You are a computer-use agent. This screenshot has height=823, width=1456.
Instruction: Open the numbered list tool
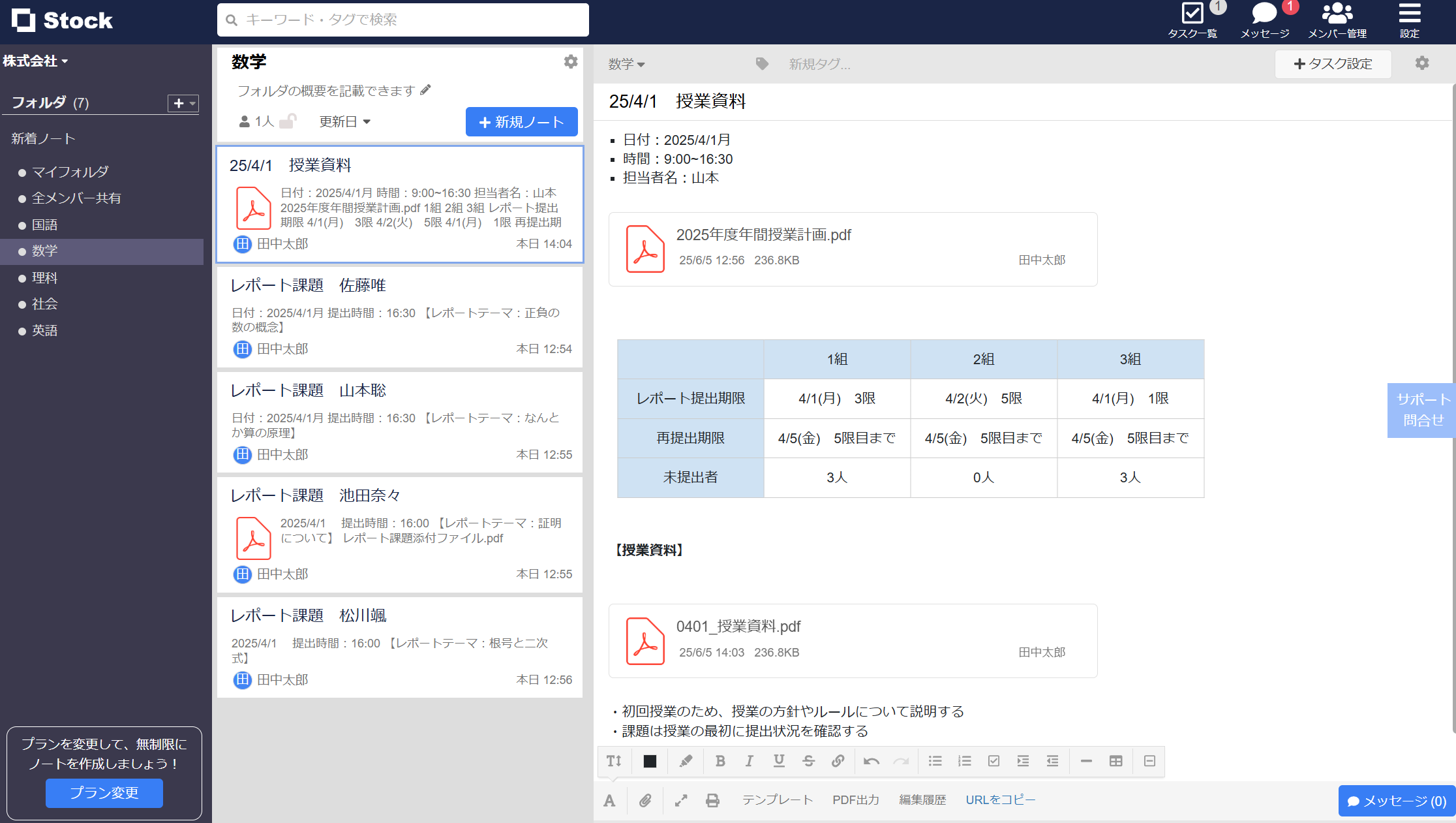(964, 761)
